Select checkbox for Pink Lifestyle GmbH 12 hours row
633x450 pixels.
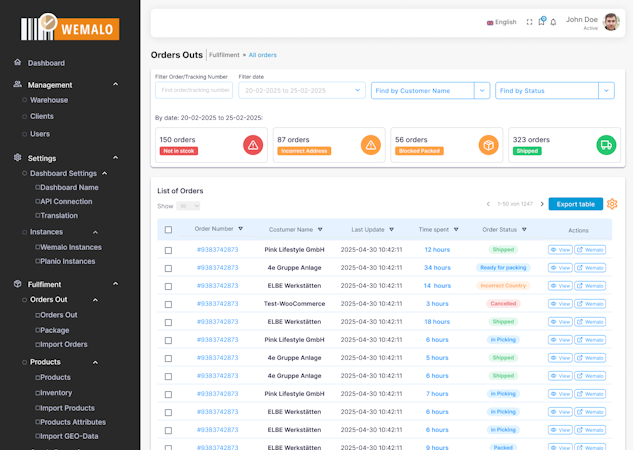click(168, 250)
